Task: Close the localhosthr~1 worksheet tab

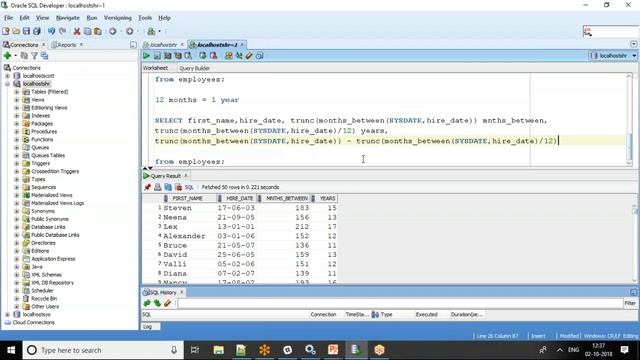Action: click(x=242, y=44)
